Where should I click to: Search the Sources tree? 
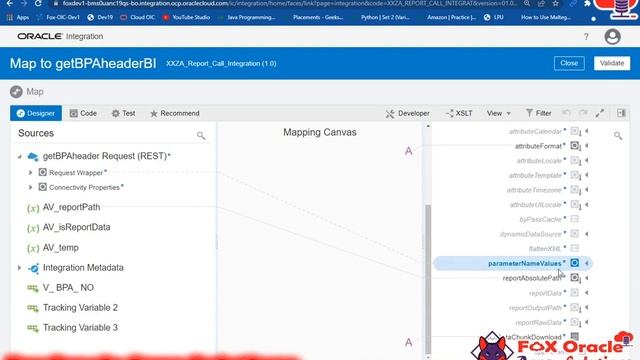(201, 135)
